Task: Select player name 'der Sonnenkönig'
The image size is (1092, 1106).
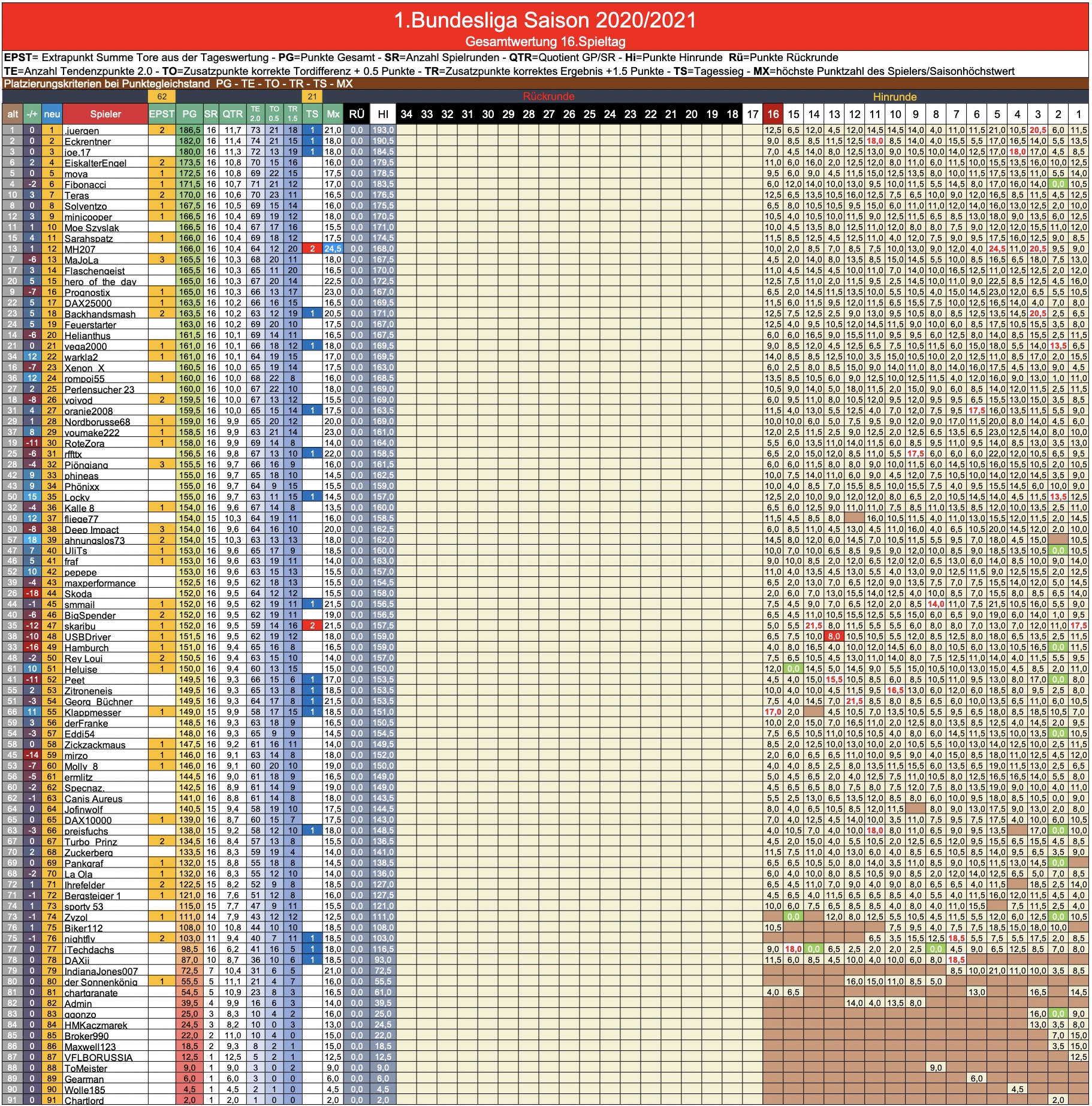Action: pos(101,982)
